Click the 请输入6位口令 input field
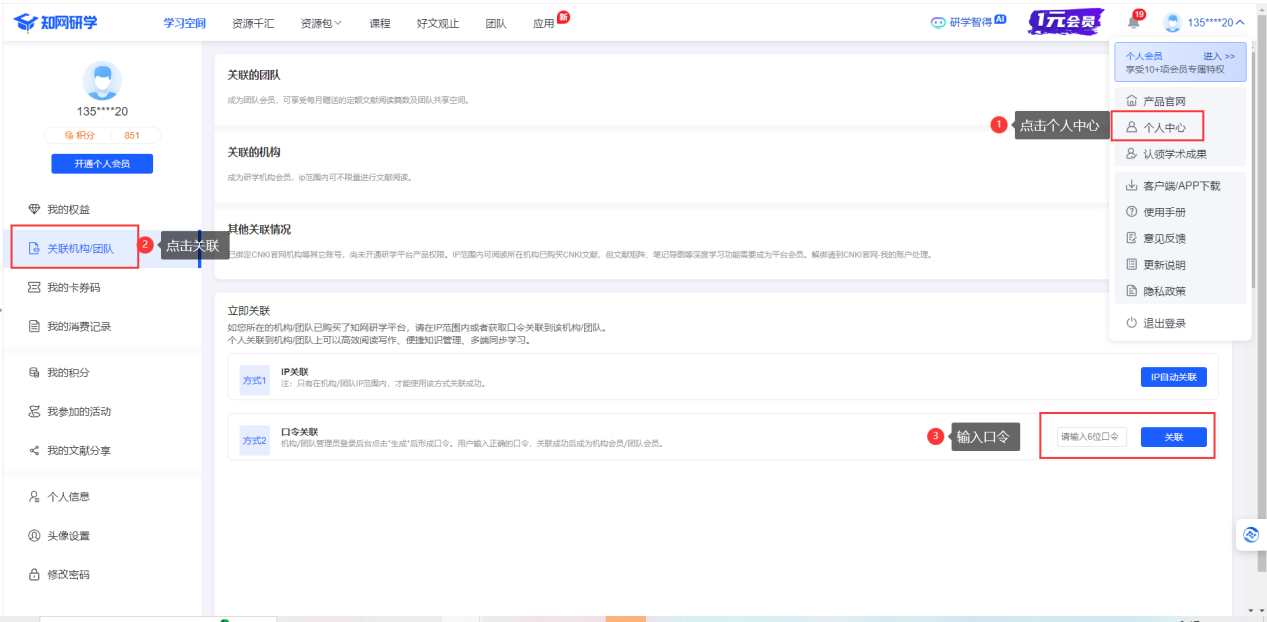Screen dimensions: 1267x622 click(x=1092, y=436)
